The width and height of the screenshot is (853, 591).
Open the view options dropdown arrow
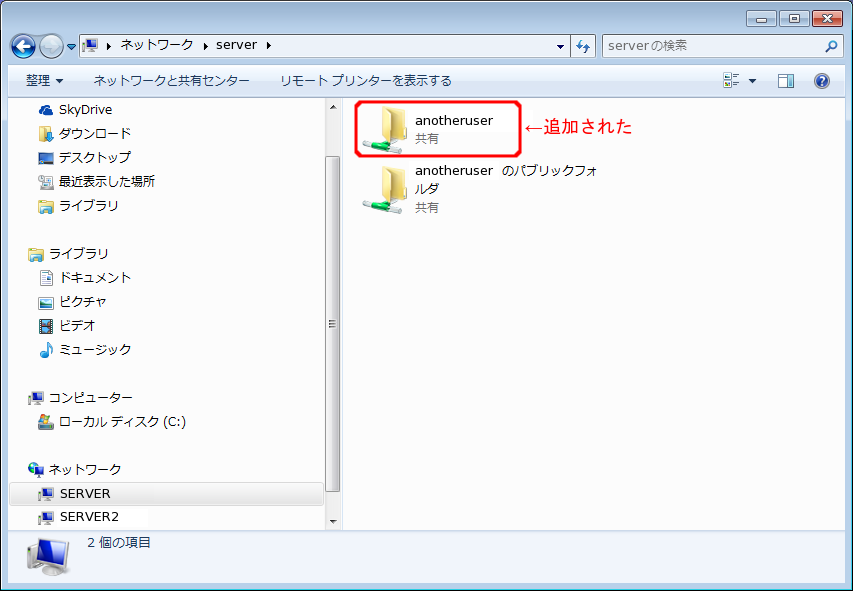point(753,81)
